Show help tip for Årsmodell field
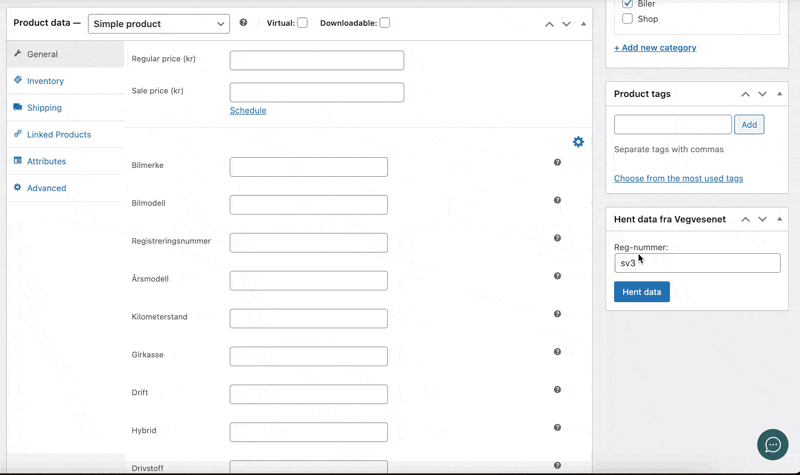Viewport: 800px width, 475px height. (557, 276)
